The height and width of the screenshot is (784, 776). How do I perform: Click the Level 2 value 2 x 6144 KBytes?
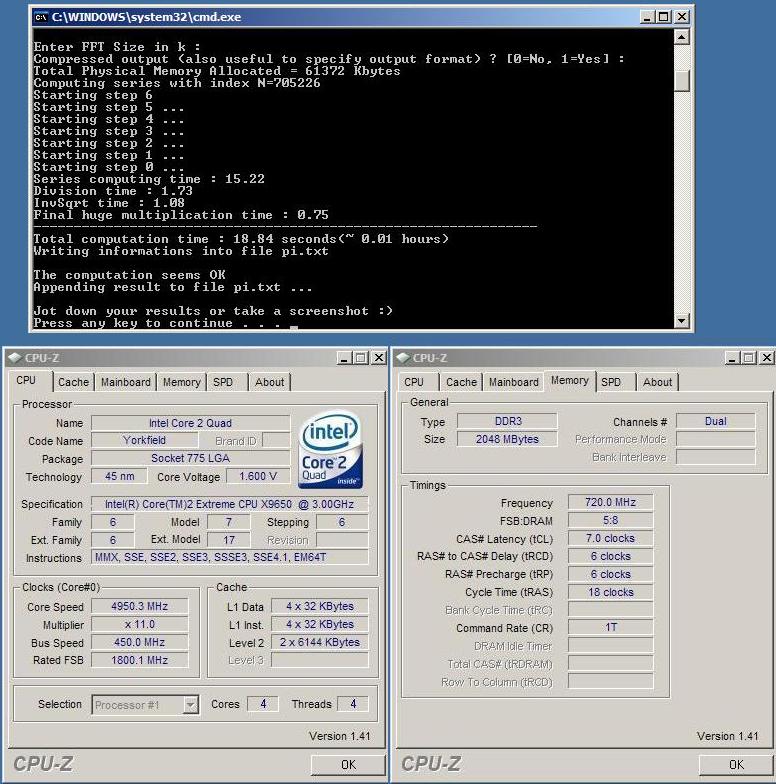click(x=320, y=642)
